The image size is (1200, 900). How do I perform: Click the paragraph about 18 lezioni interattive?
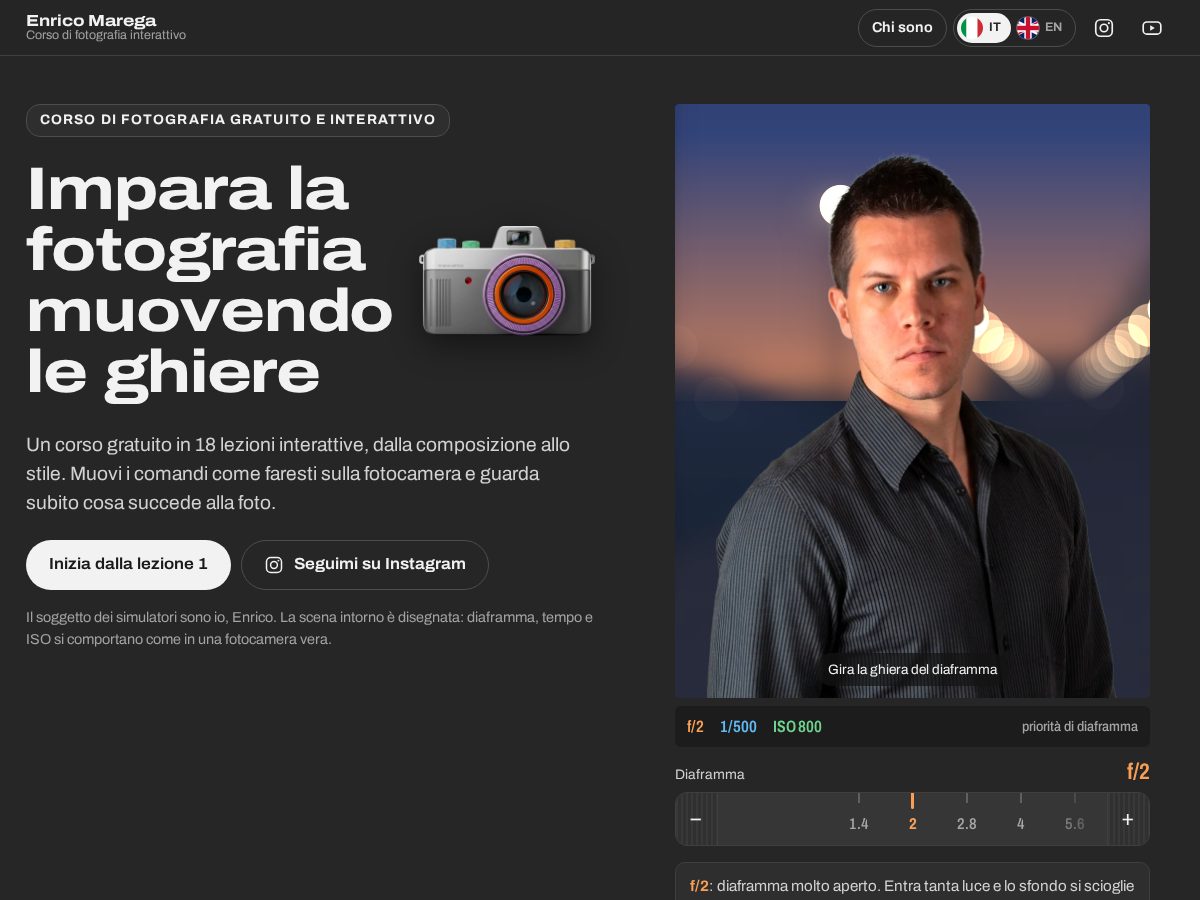tap(298, 473)
